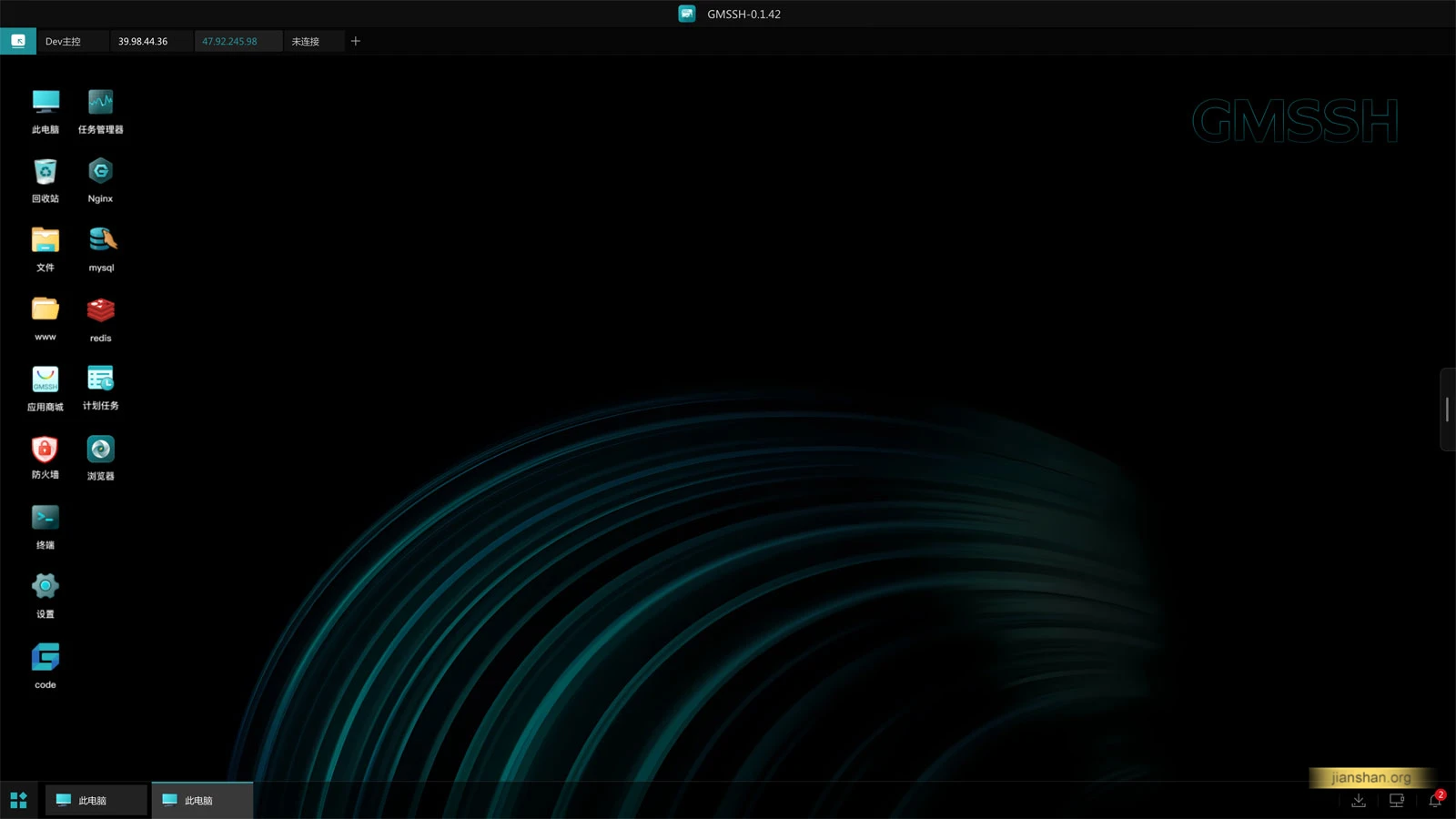
Task: Open the start menu grid icon
Action: click(18, 800)
